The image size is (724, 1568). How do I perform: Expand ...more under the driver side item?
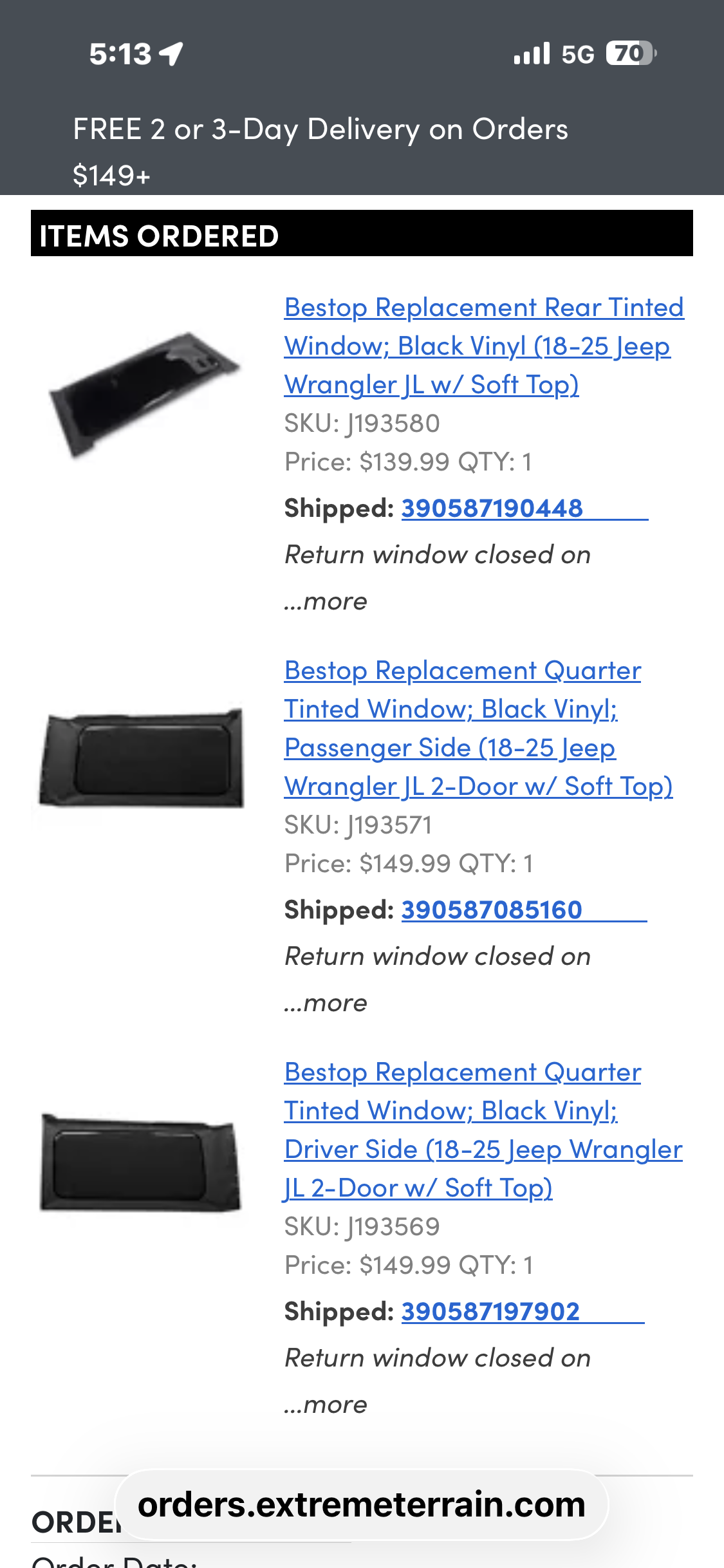tap(325, 1405)
